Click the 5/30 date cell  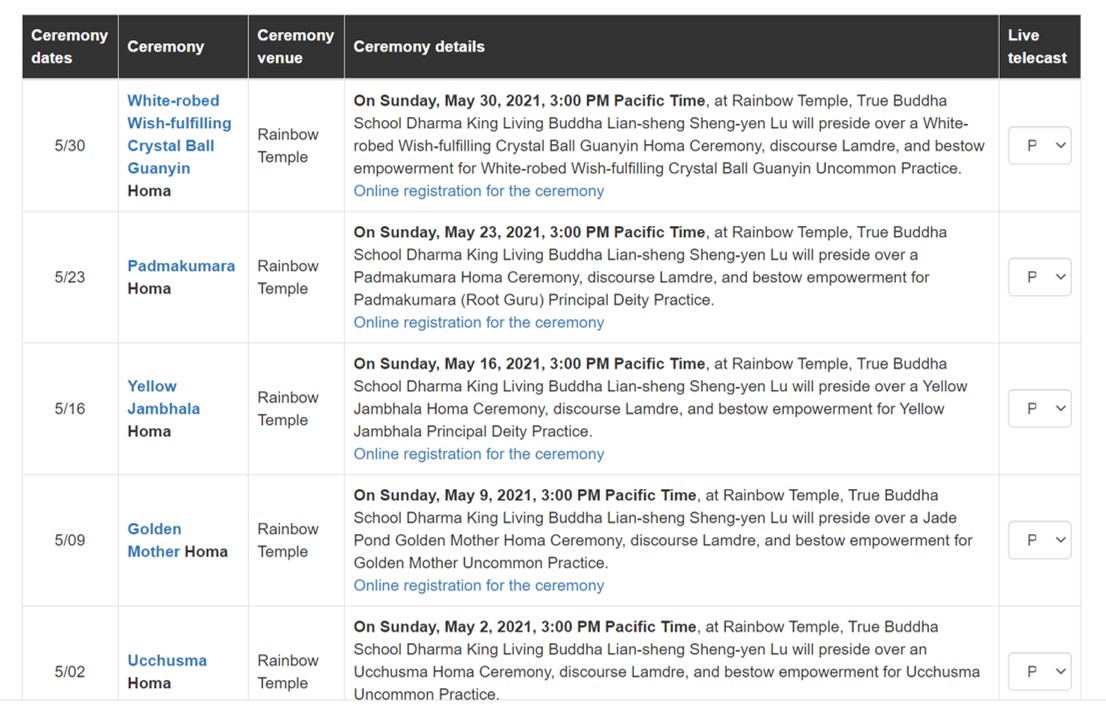point(70,145)
